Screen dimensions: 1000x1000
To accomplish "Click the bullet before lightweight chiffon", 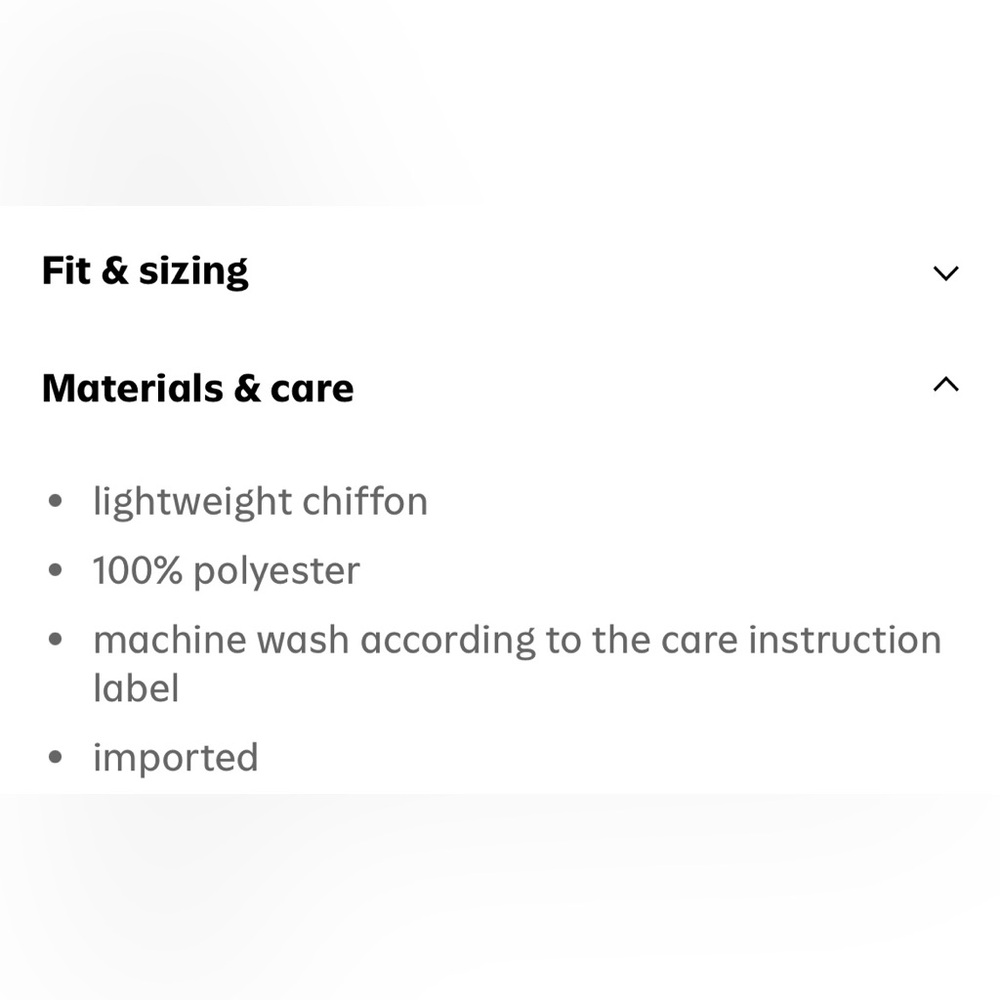I will 56,501.
